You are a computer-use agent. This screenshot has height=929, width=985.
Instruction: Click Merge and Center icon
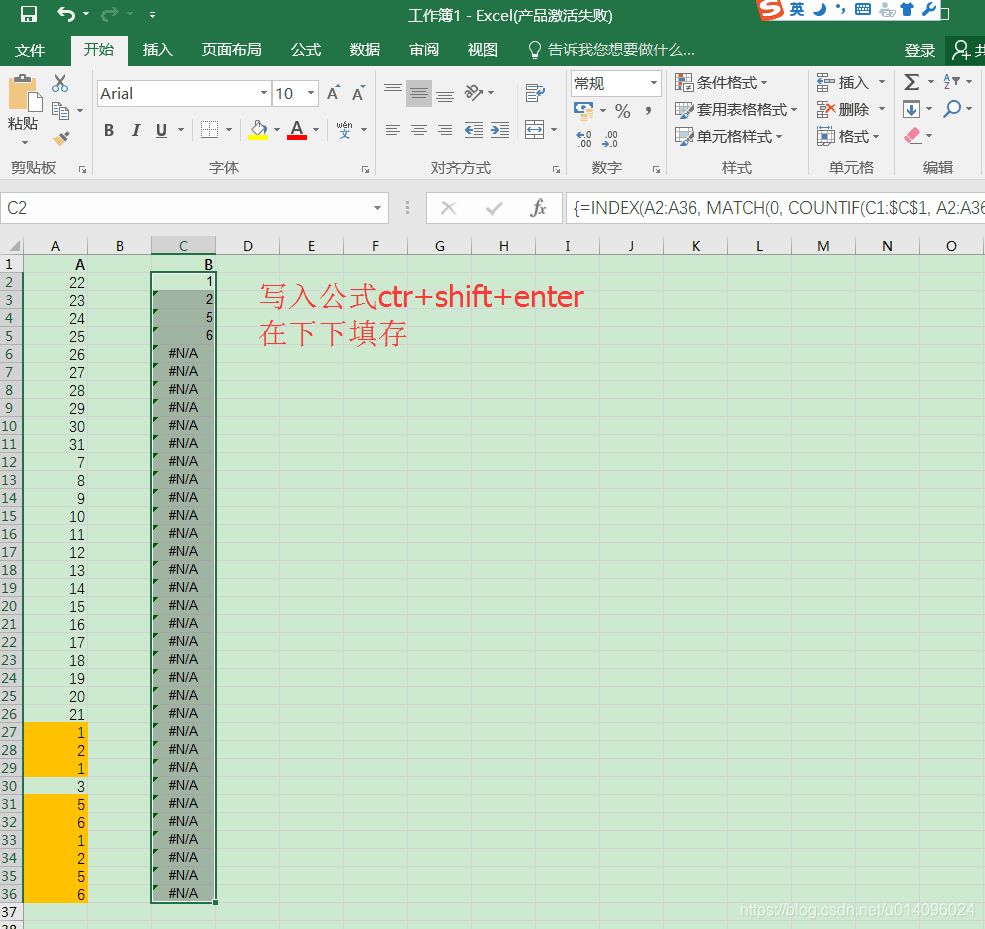click(535, 130)
